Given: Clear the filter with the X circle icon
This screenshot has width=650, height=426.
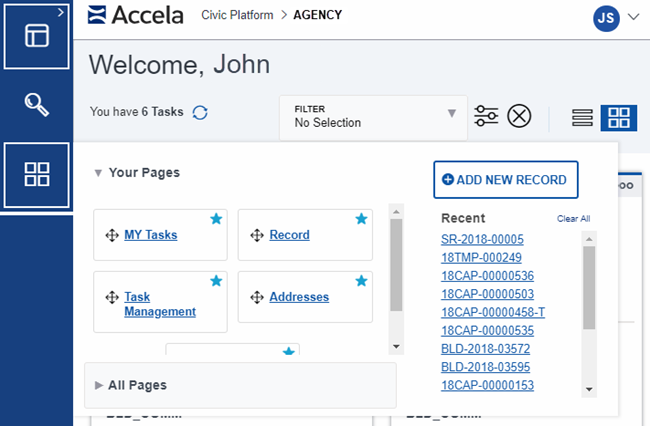Looking at the screenshot, I should click(519, 116).
